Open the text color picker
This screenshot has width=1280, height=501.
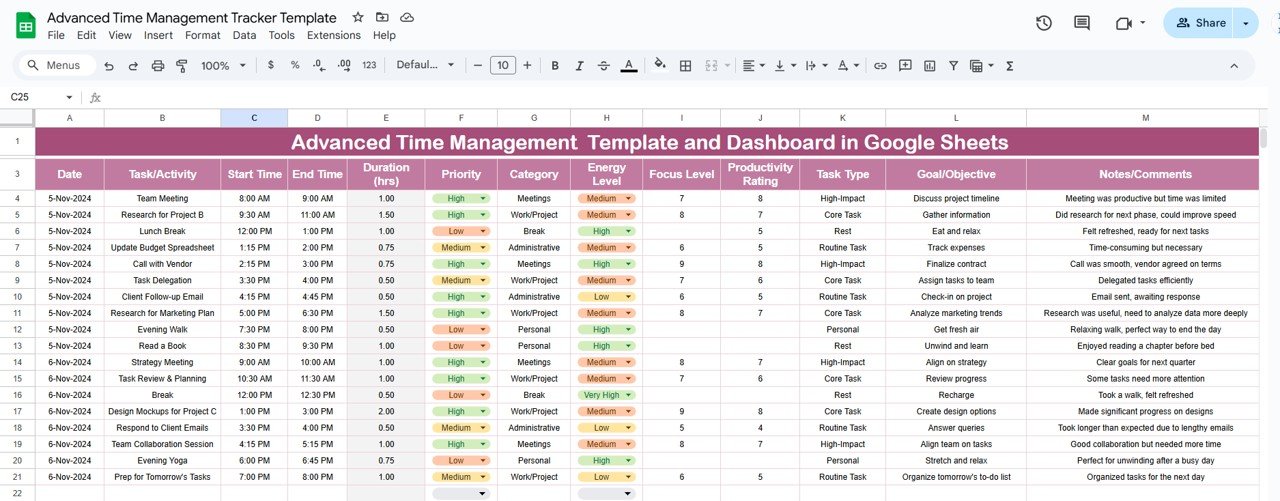tap(628, 66)
